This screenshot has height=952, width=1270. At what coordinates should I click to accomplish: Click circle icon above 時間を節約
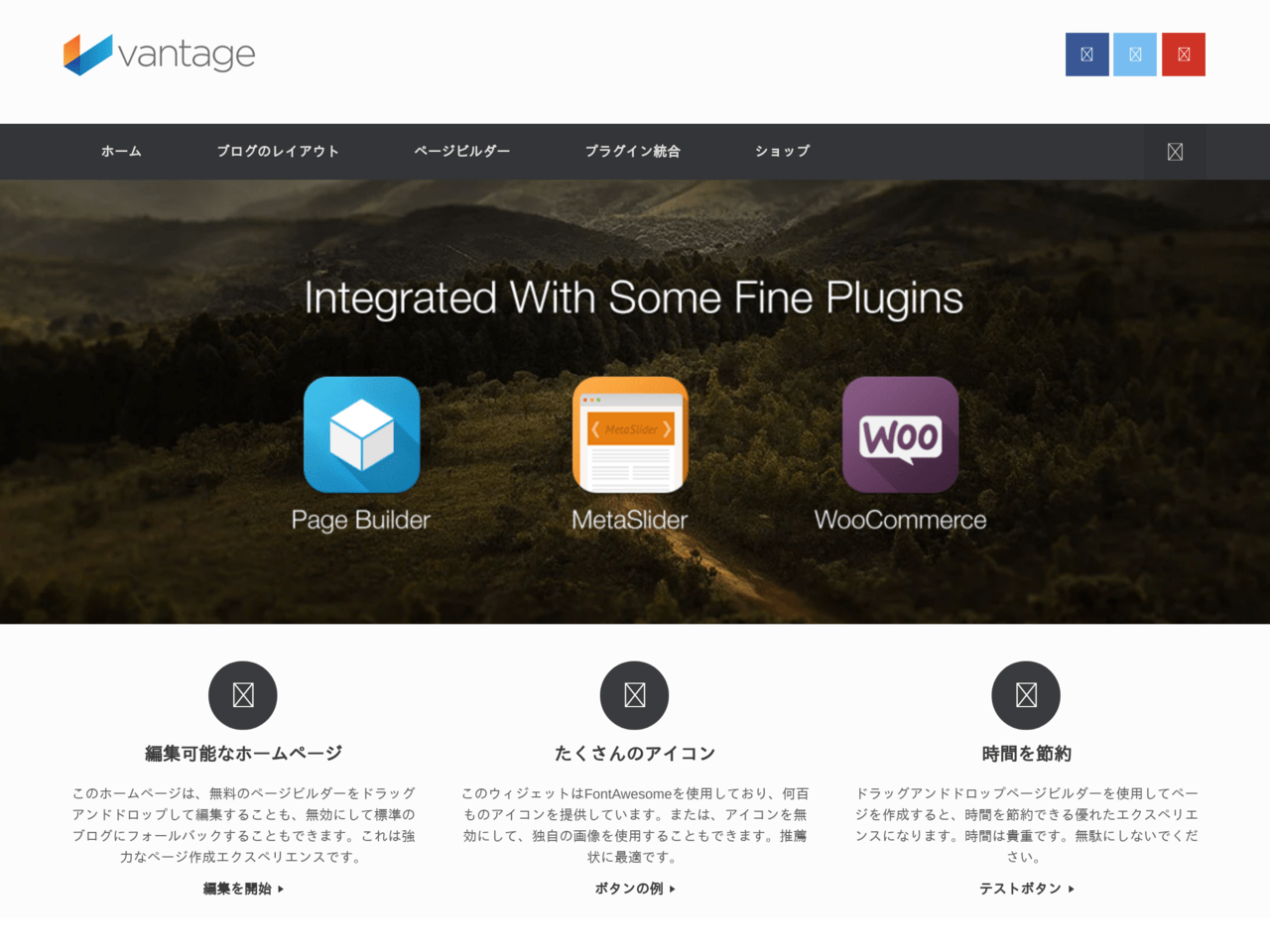(1026, 695)
